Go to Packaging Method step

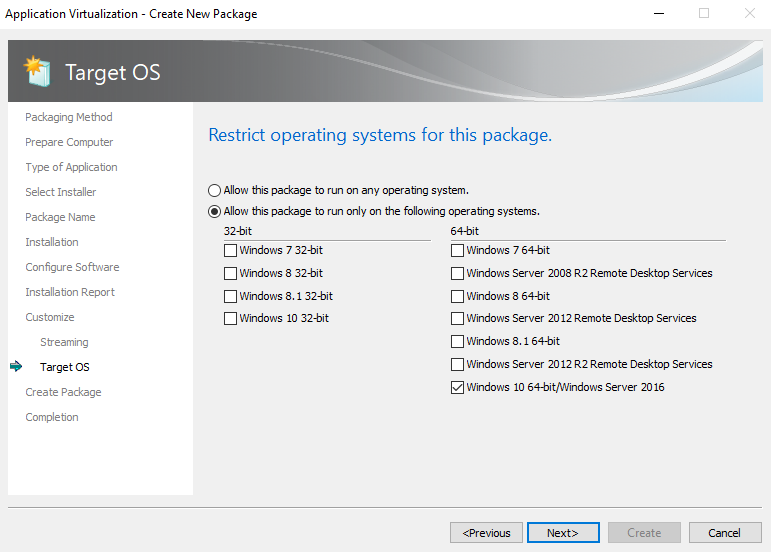(x=69, y=117)
